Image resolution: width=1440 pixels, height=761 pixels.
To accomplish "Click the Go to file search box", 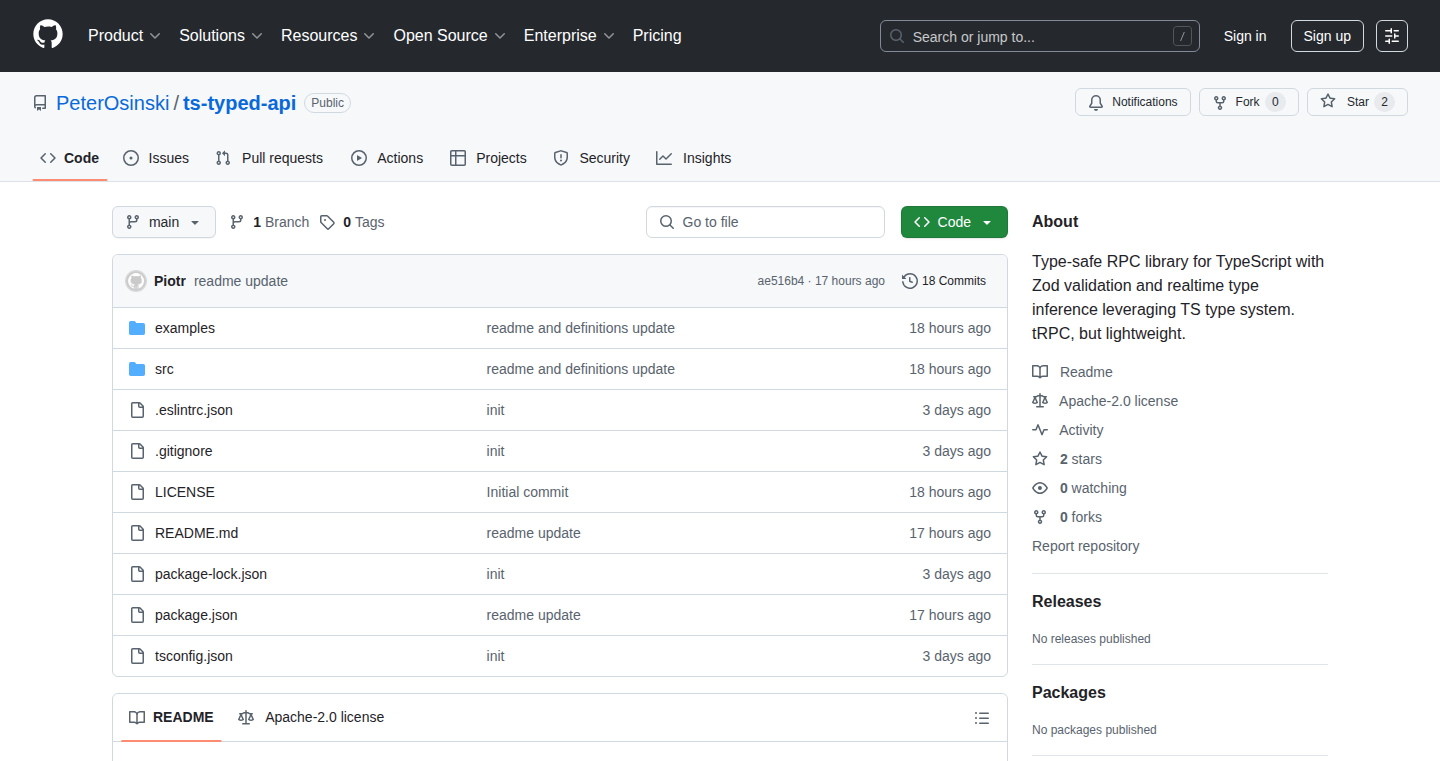I will 765,222.
